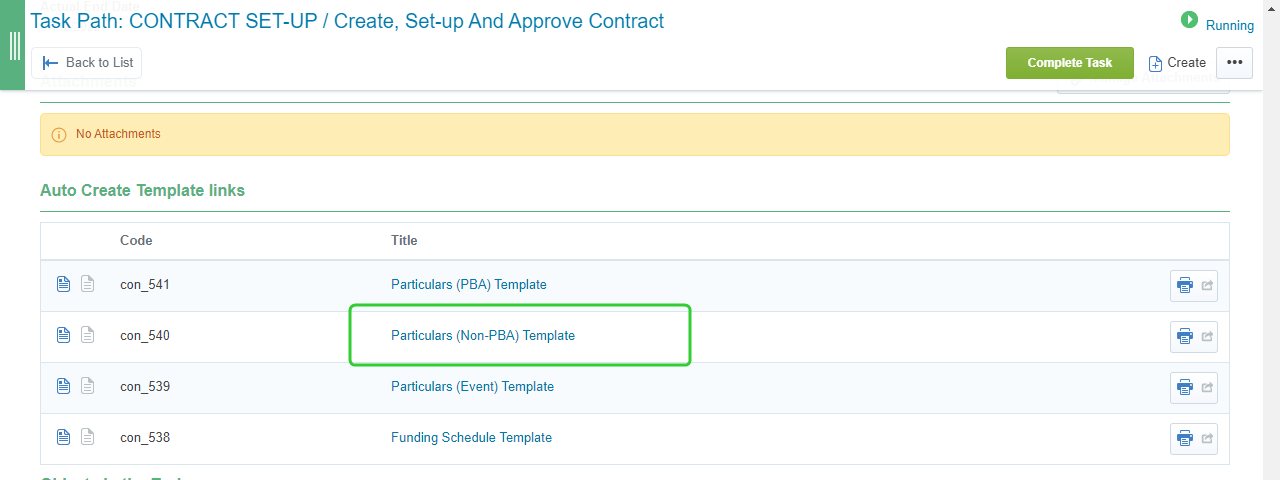Print the con_539 Event template

click(x=1185, y=387)
